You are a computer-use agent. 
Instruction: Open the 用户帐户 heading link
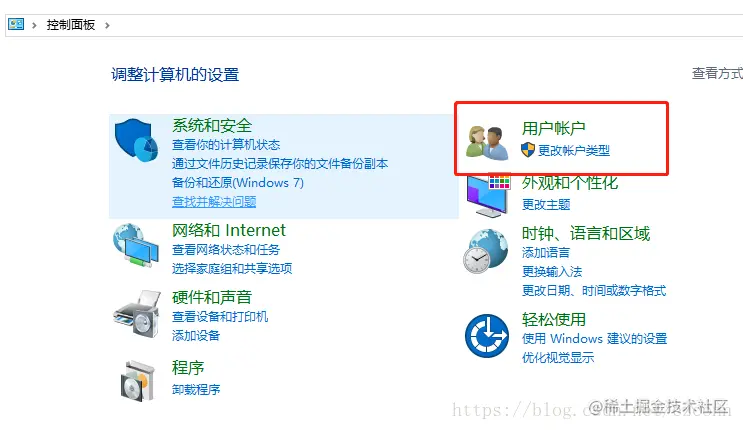tap(553, 128)
